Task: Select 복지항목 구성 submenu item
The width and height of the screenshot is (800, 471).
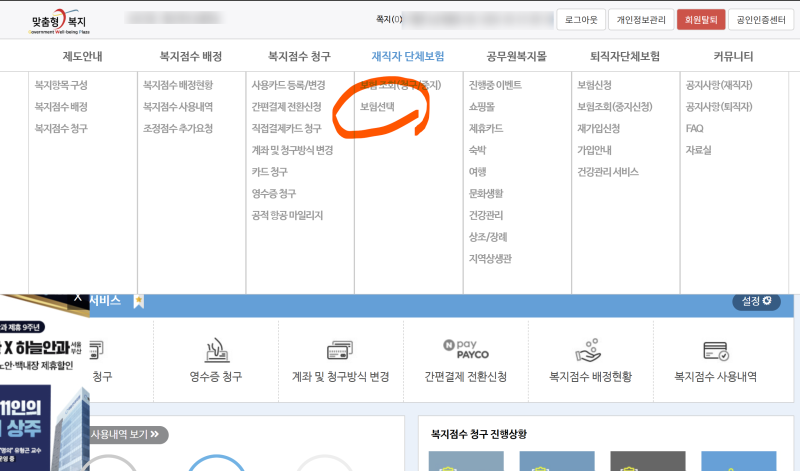Action: click(61, 85)
